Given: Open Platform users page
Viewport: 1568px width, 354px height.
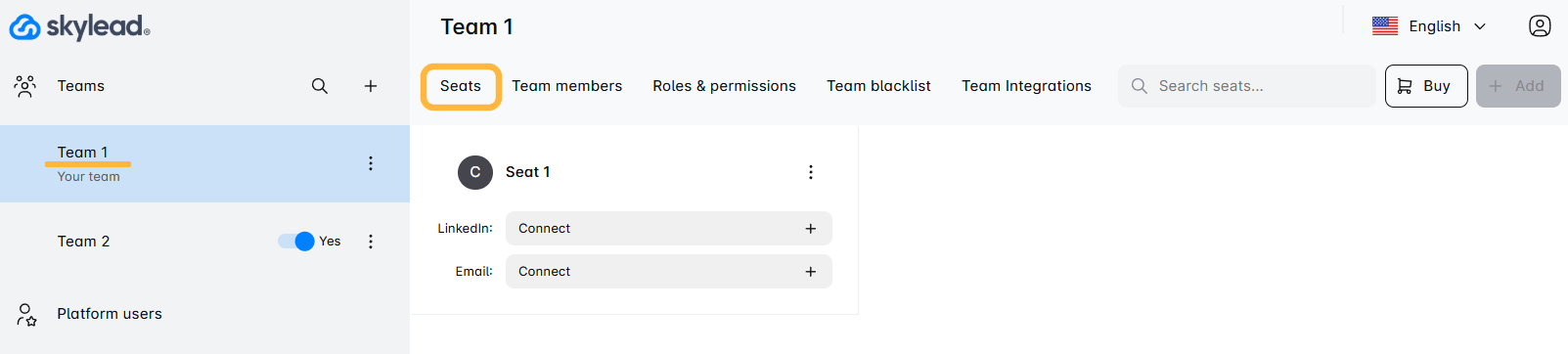Looking at the screenshot, I should tap(110, 314).
